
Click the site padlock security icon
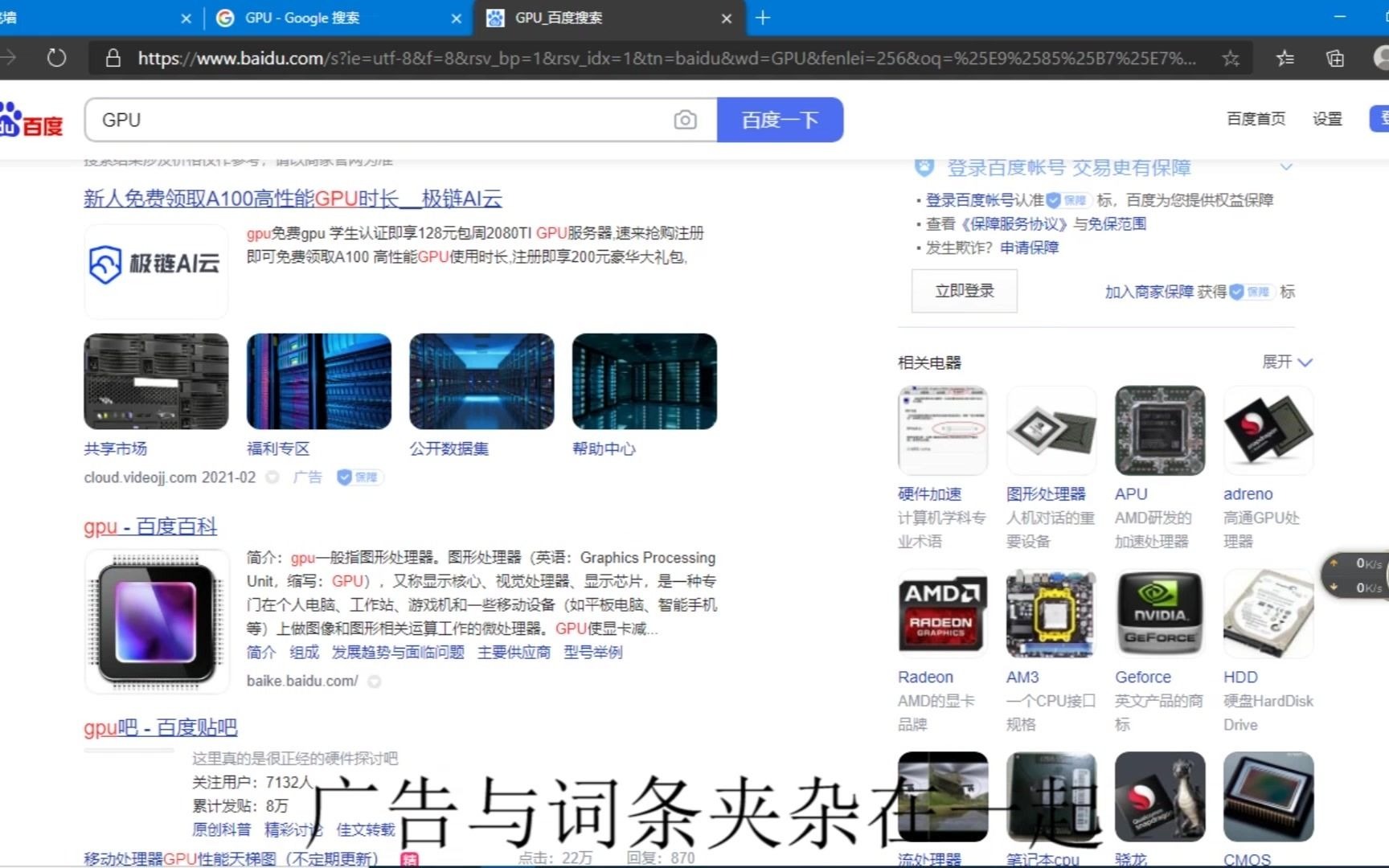point(113,58)
